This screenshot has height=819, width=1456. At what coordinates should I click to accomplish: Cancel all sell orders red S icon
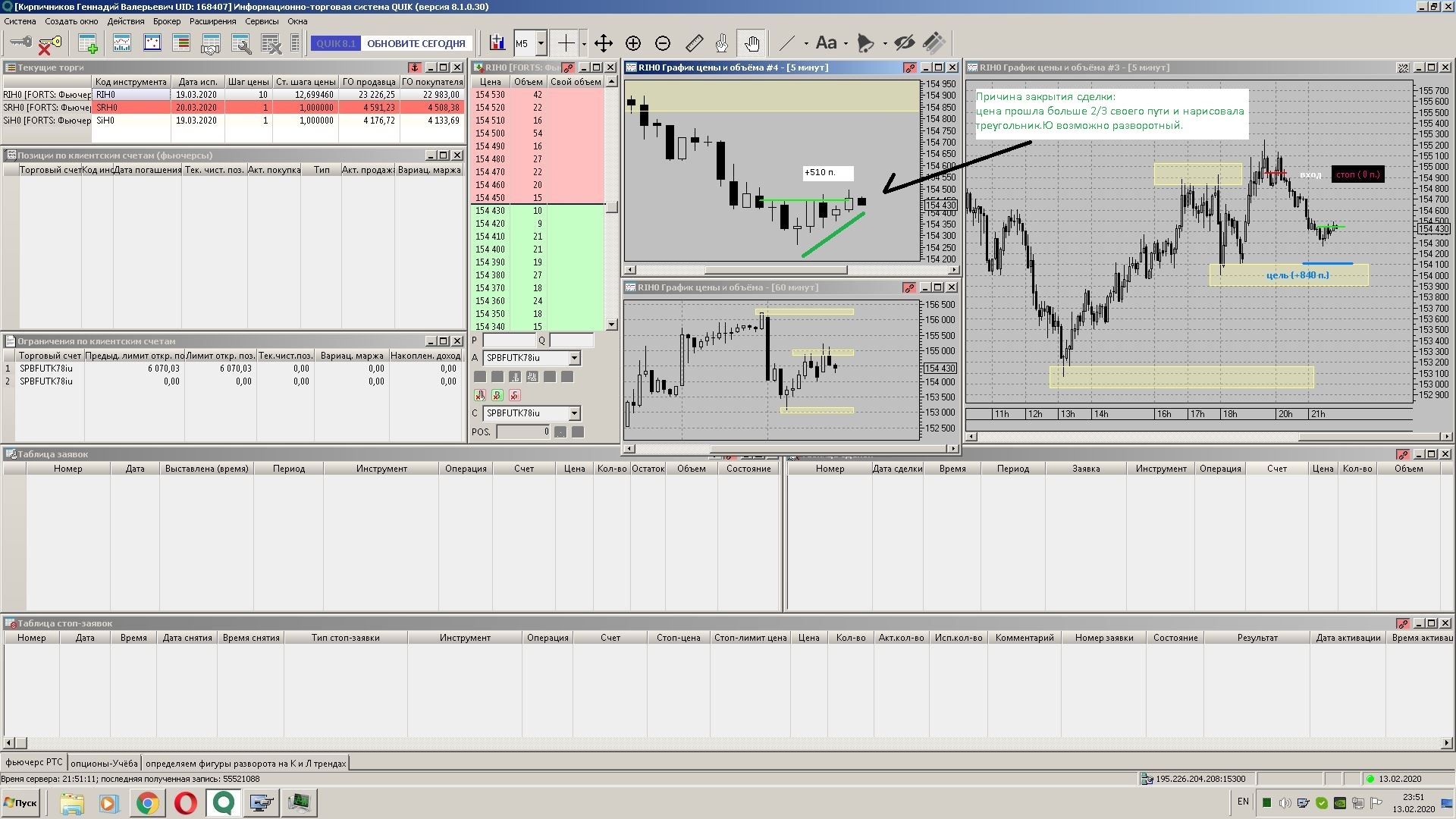pyautogui.click(x=515, y=395)
